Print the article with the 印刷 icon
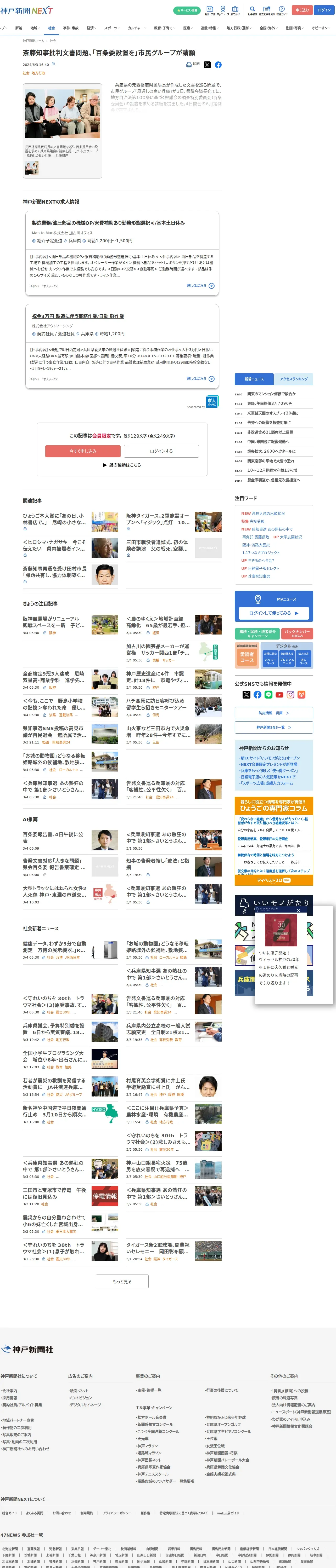 tap(193, 64)
